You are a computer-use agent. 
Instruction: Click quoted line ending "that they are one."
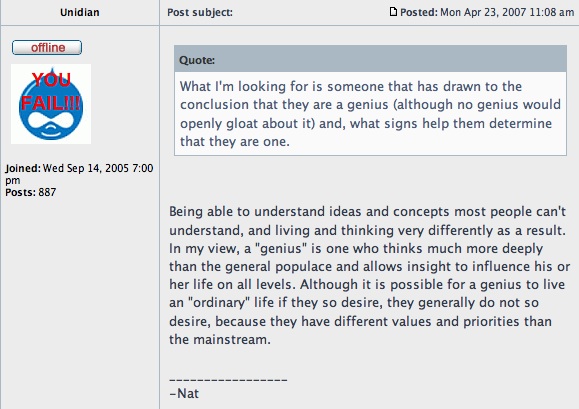pos(235,141)
